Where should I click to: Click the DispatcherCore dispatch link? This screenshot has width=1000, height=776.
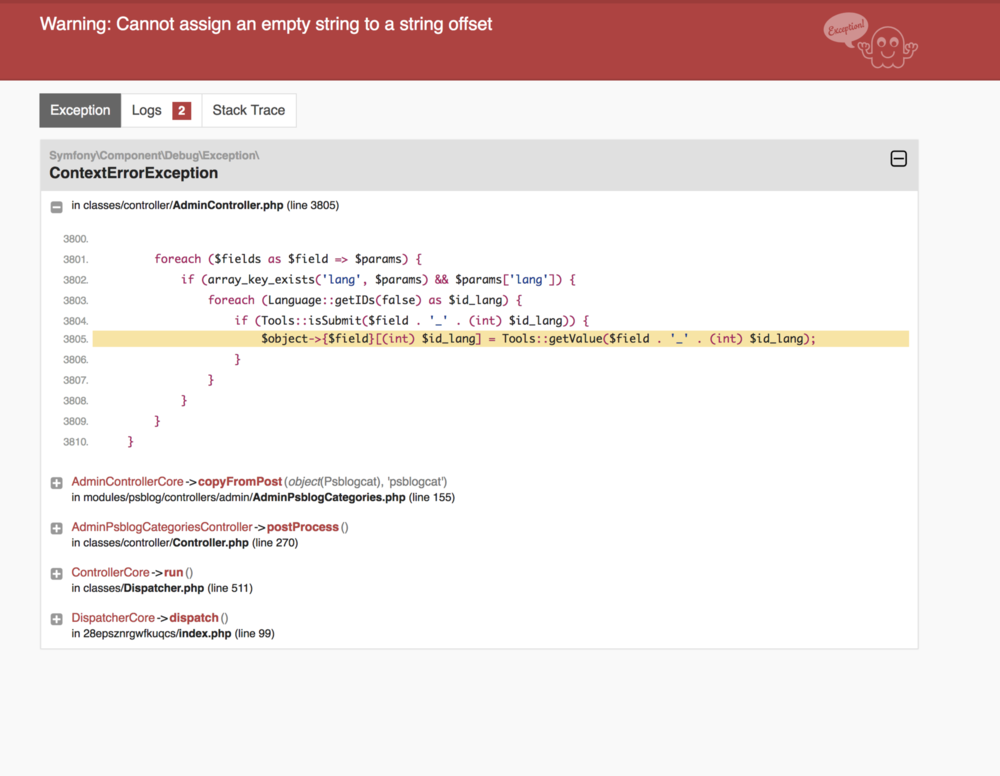click(x=145, y=617)
